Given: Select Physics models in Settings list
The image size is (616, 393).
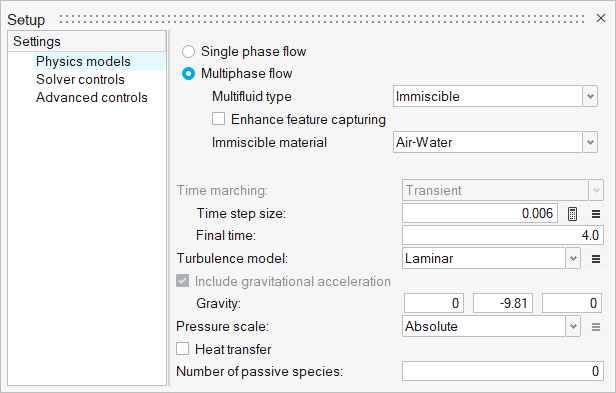Looking at the screenshot, I should tap(83, 61).
